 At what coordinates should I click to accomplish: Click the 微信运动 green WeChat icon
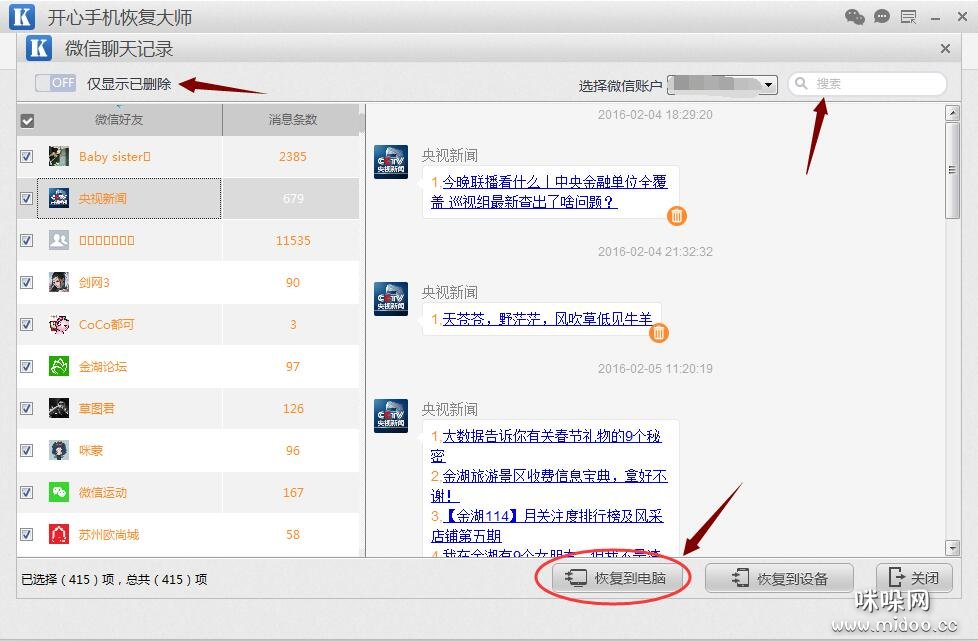tap(59, 492)
